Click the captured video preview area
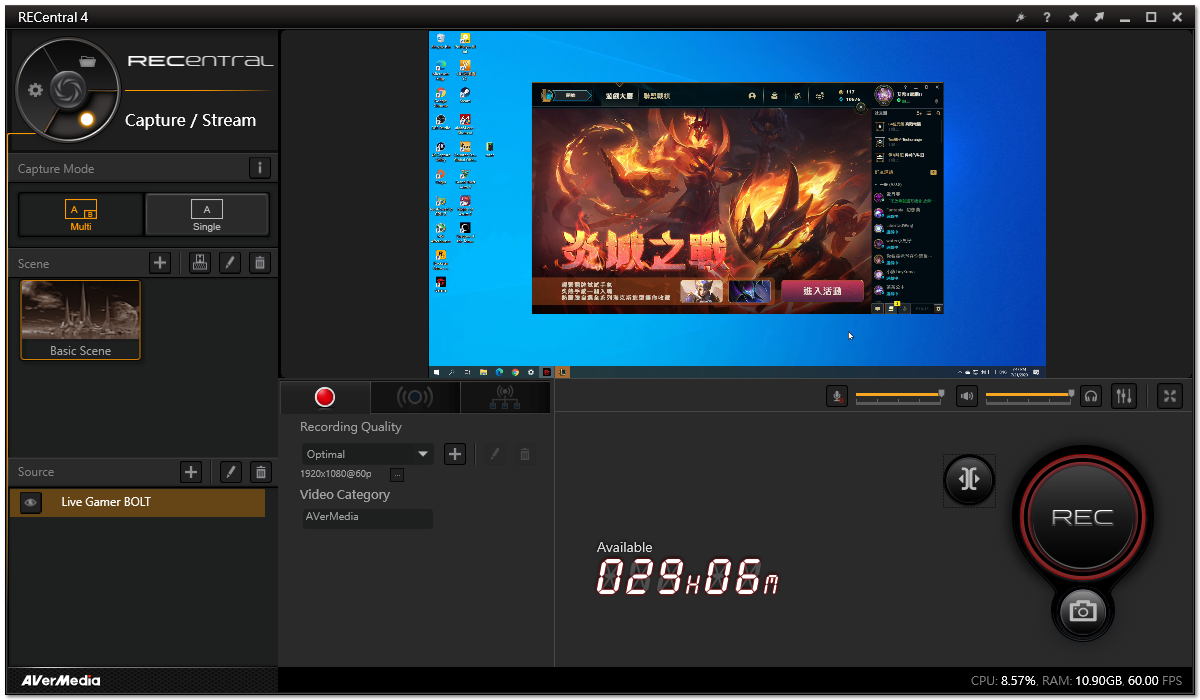The width and height of the screenshot is (1200, 700). point(737,204)
